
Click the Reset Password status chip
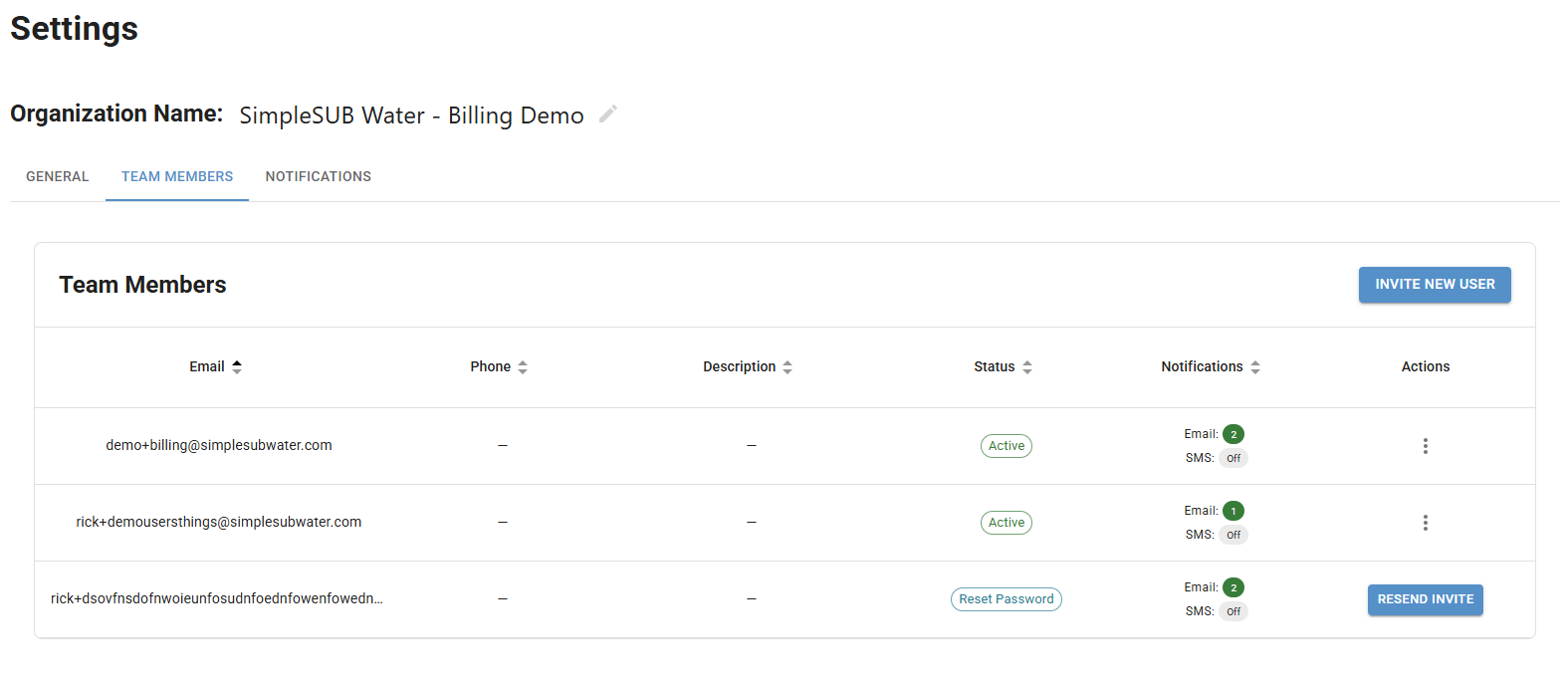(x=1007, y=599)
